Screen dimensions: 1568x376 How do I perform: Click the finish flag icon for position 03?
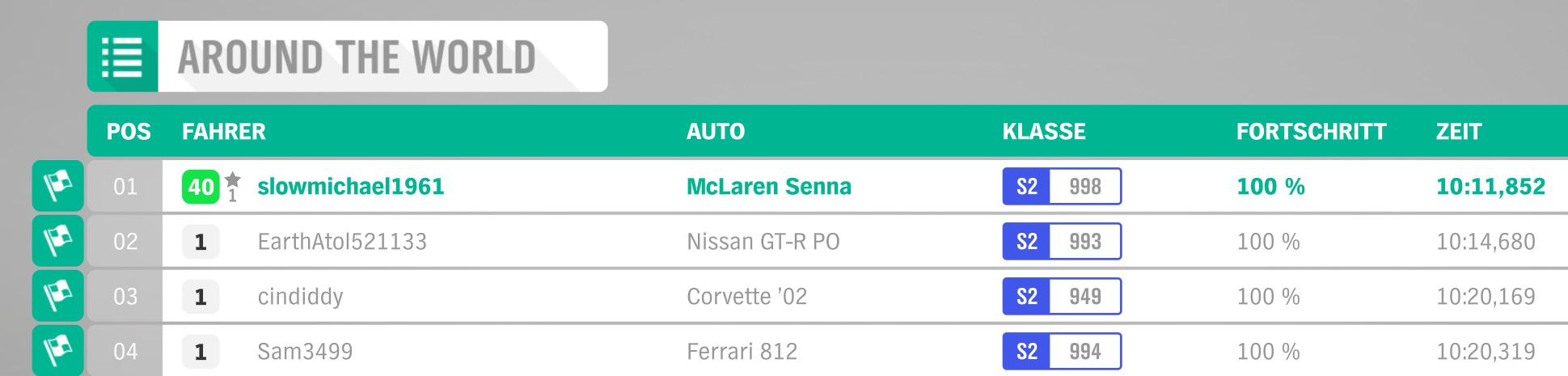coord(58,296)
